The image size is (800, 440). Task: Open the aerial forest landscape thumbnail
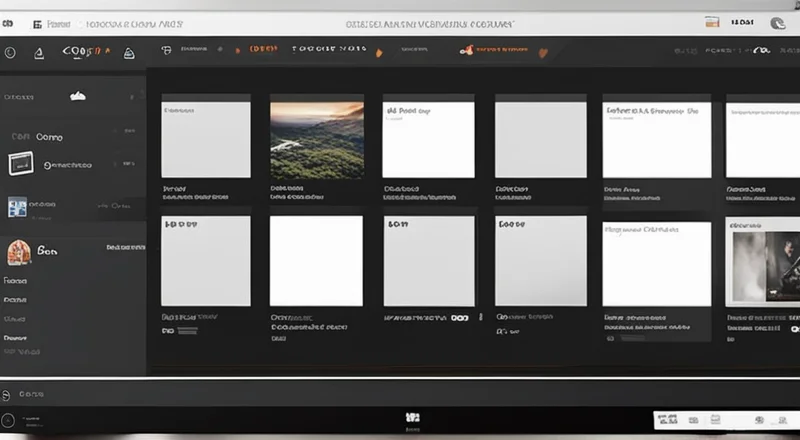316,139
